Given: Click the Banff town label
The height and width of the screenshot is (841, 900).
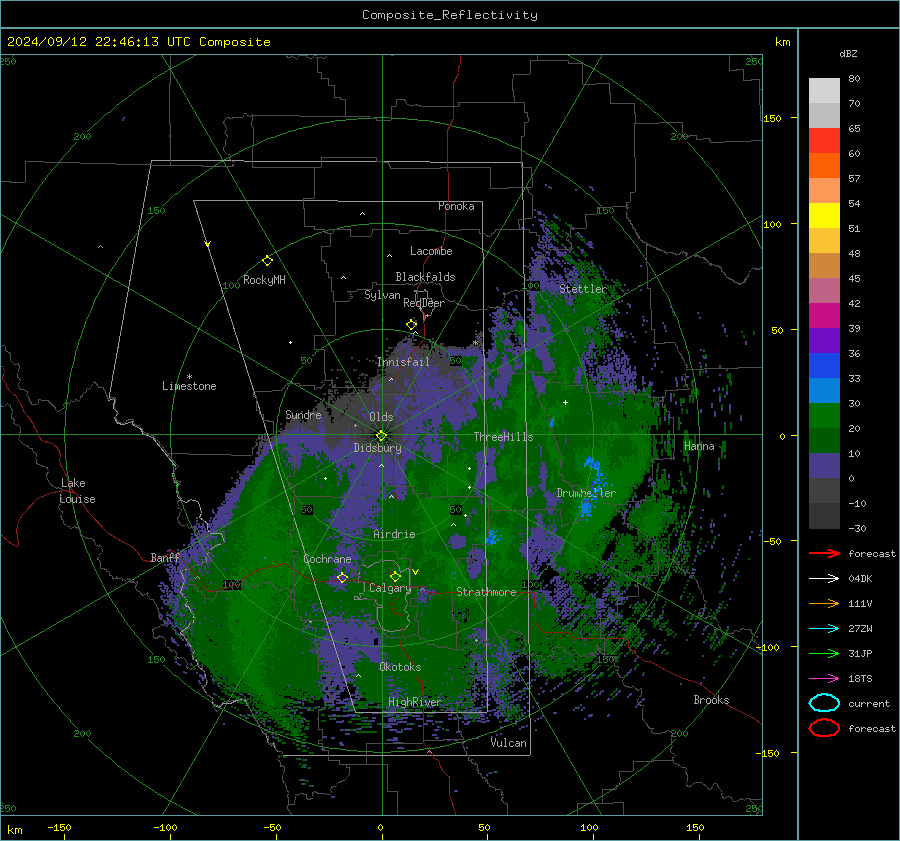Looking at the screenshot, I should coord(165,558).
